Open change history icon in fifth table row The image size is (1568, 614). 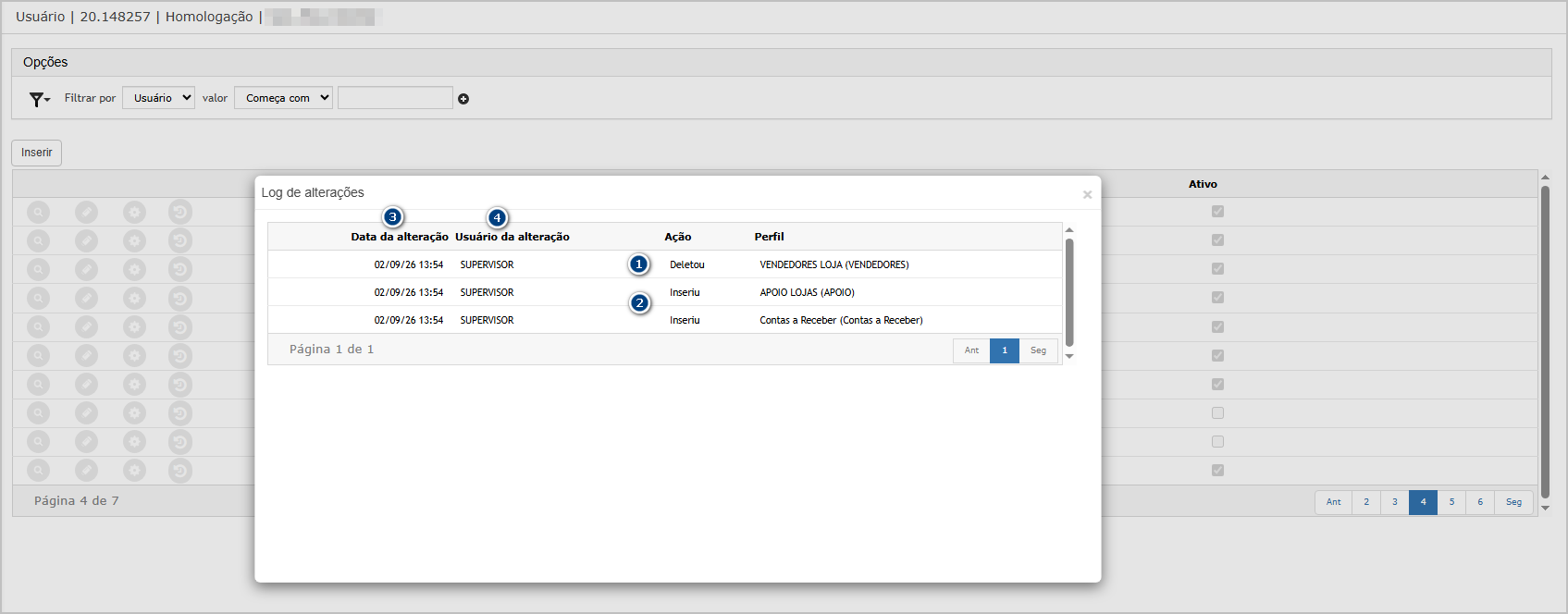[180, 327]
